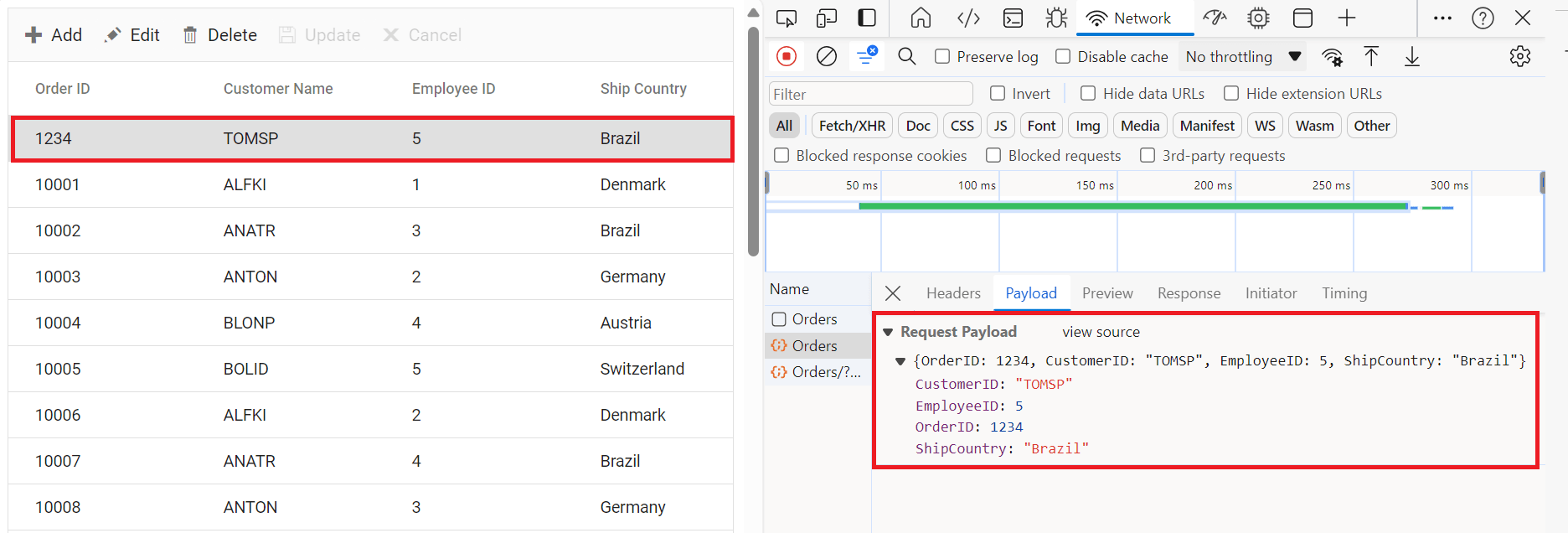
Task: Collapse the Request Payload section
Action: tap(888, 333)
